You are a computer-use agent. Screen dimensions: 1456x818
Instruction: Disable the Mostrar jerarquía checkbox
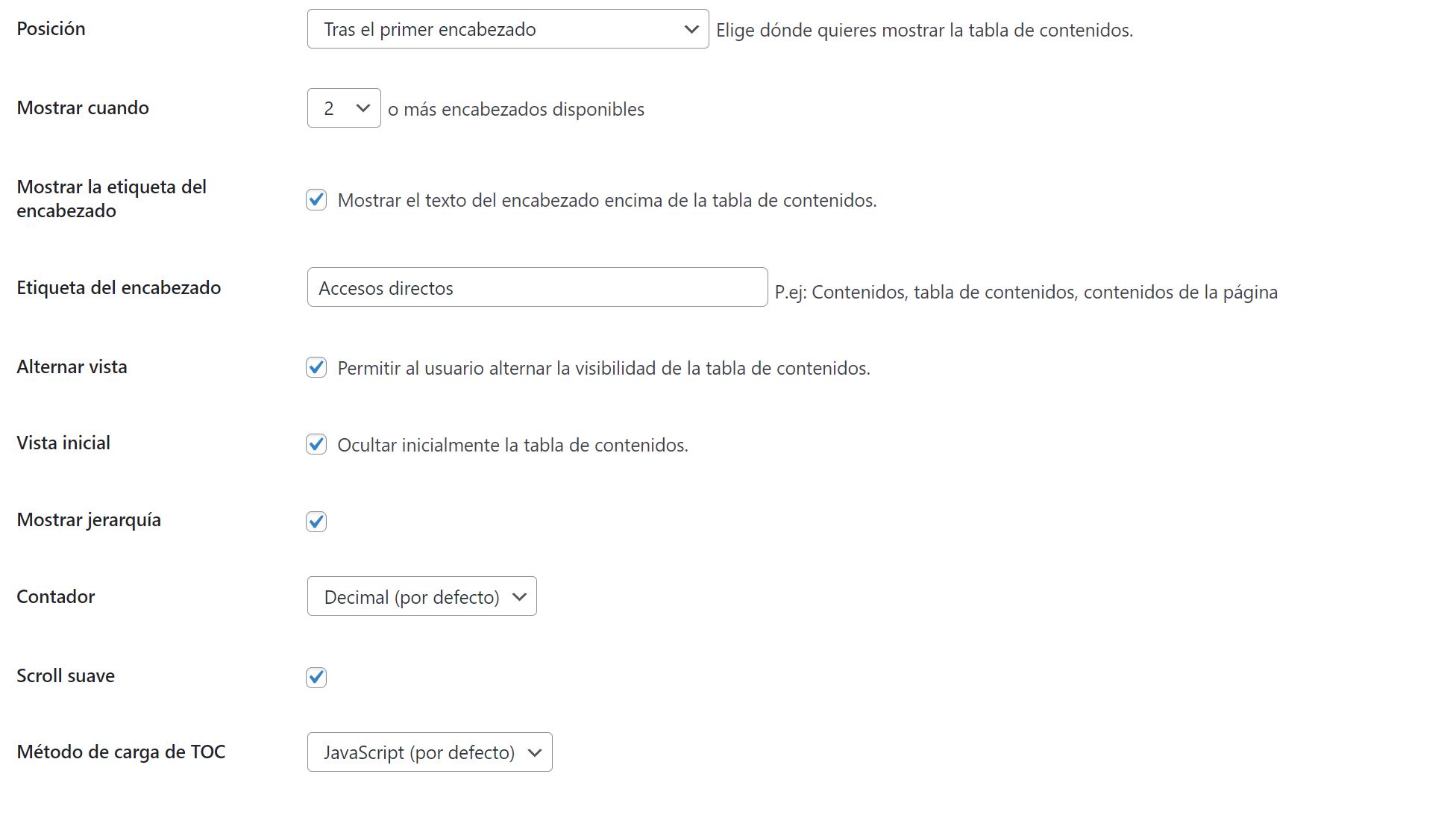coord(316,522)
